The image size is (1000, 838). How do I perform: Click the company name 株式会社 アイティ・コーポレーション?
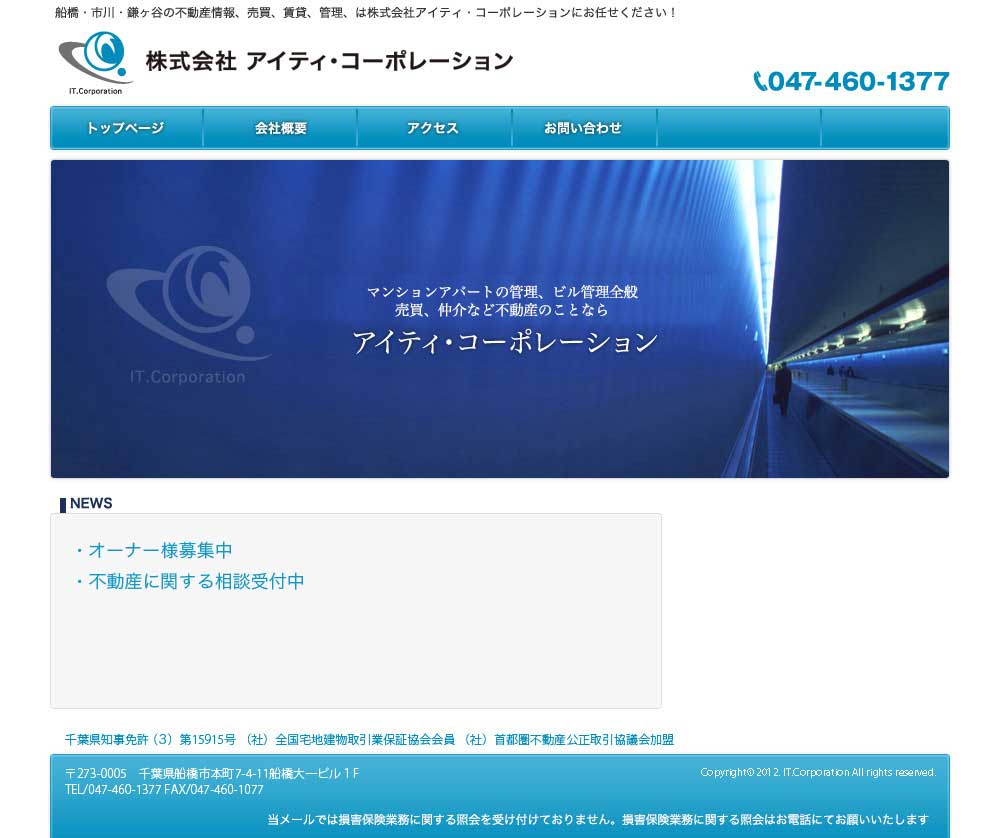(329, 61)
